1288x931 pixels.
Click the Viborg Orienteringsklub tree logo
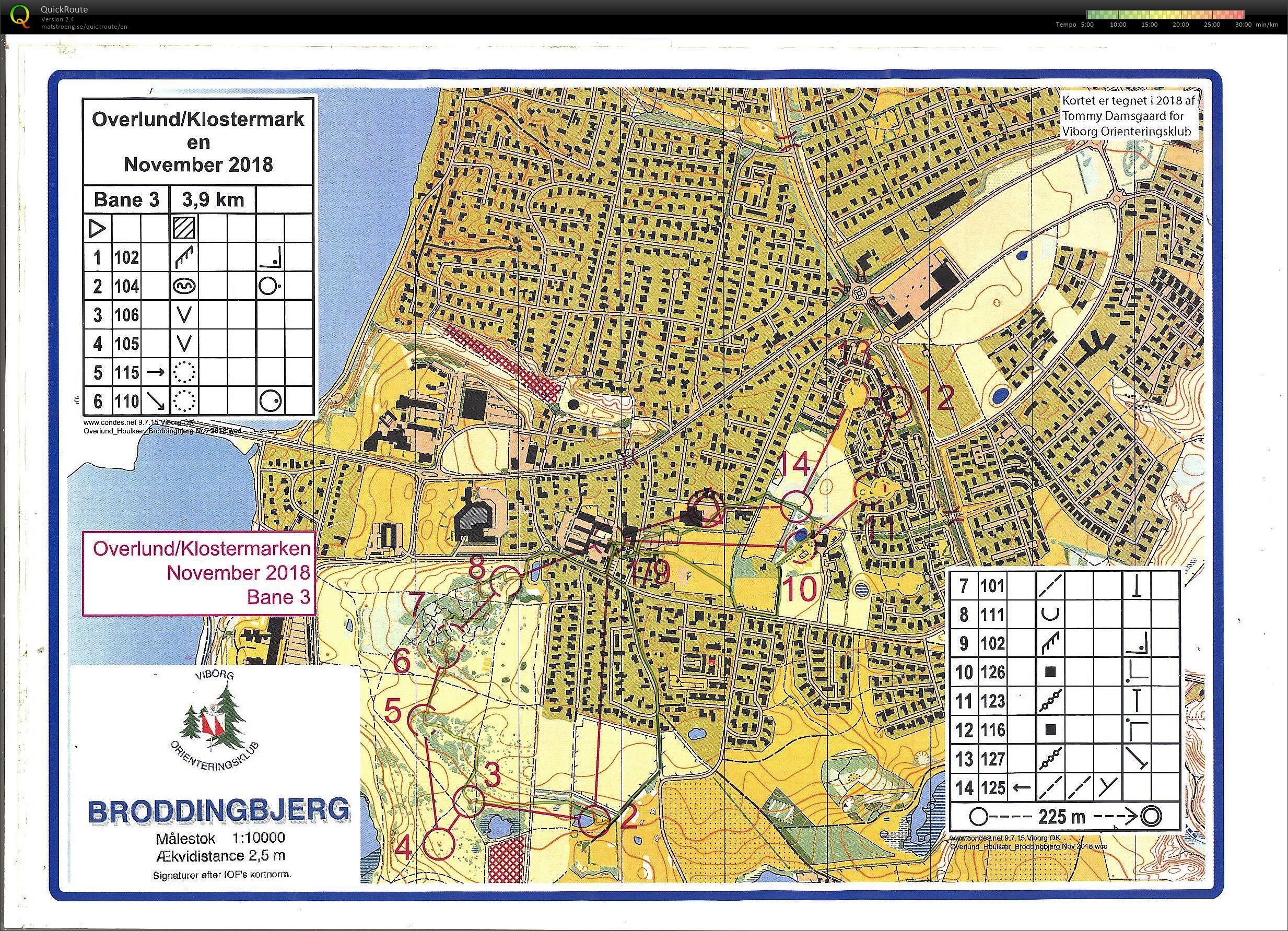click(x=214, y=721)
